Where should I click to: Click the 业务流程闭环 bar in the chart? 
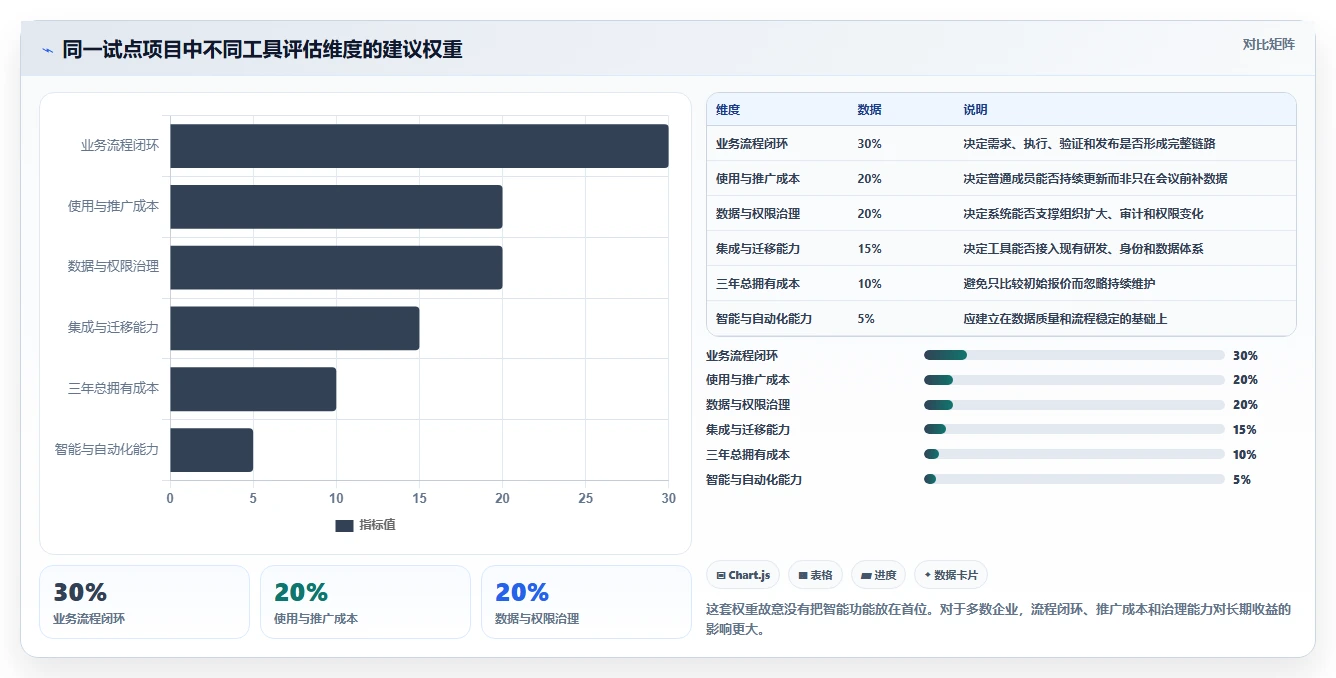point(419,146)
